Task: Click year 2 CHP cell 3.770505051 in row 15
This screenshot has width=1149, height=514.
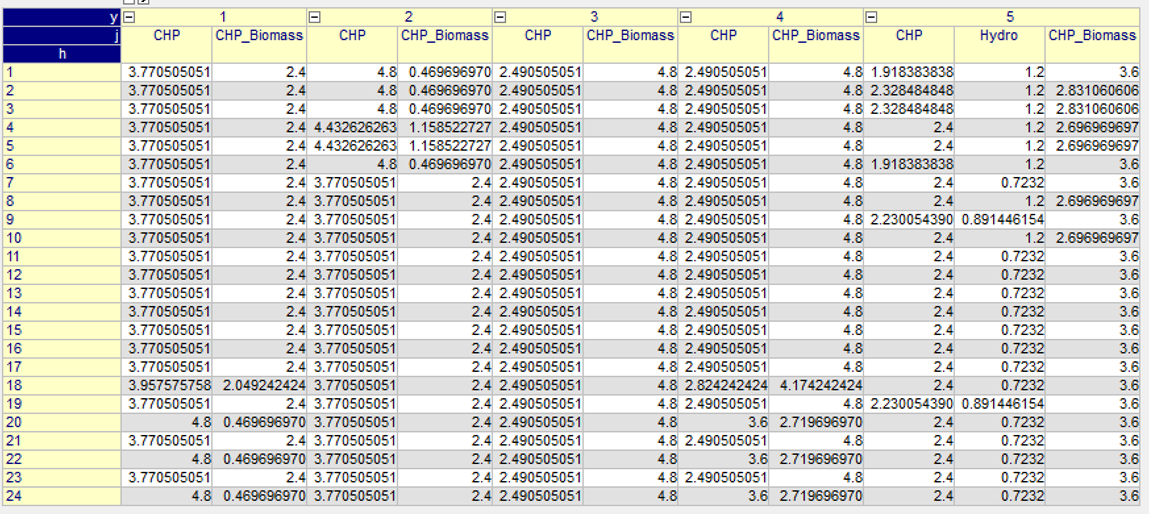Action: [352, 330]
